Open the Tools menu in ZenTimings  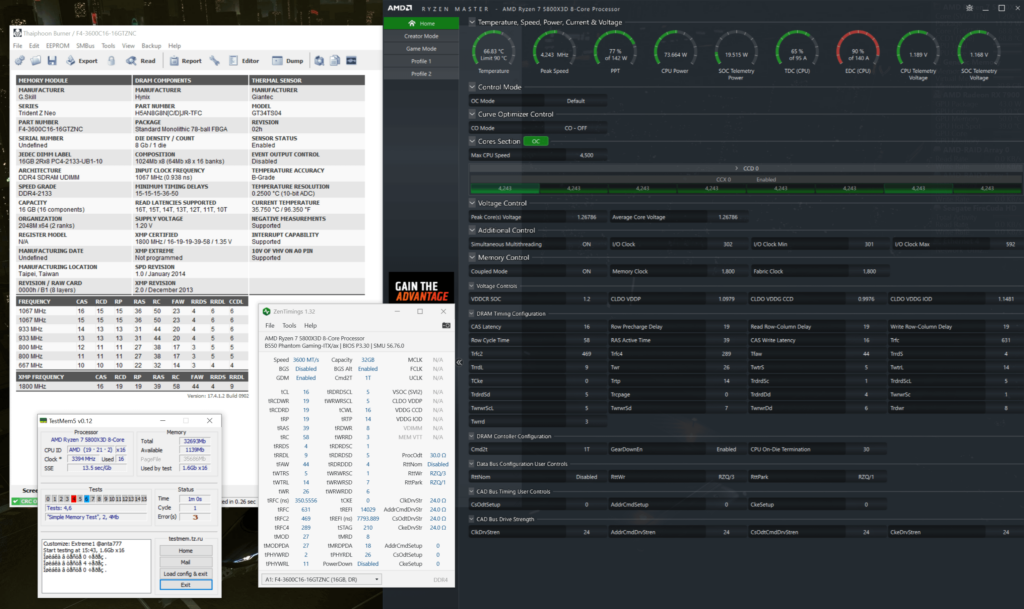click(289, 325)
